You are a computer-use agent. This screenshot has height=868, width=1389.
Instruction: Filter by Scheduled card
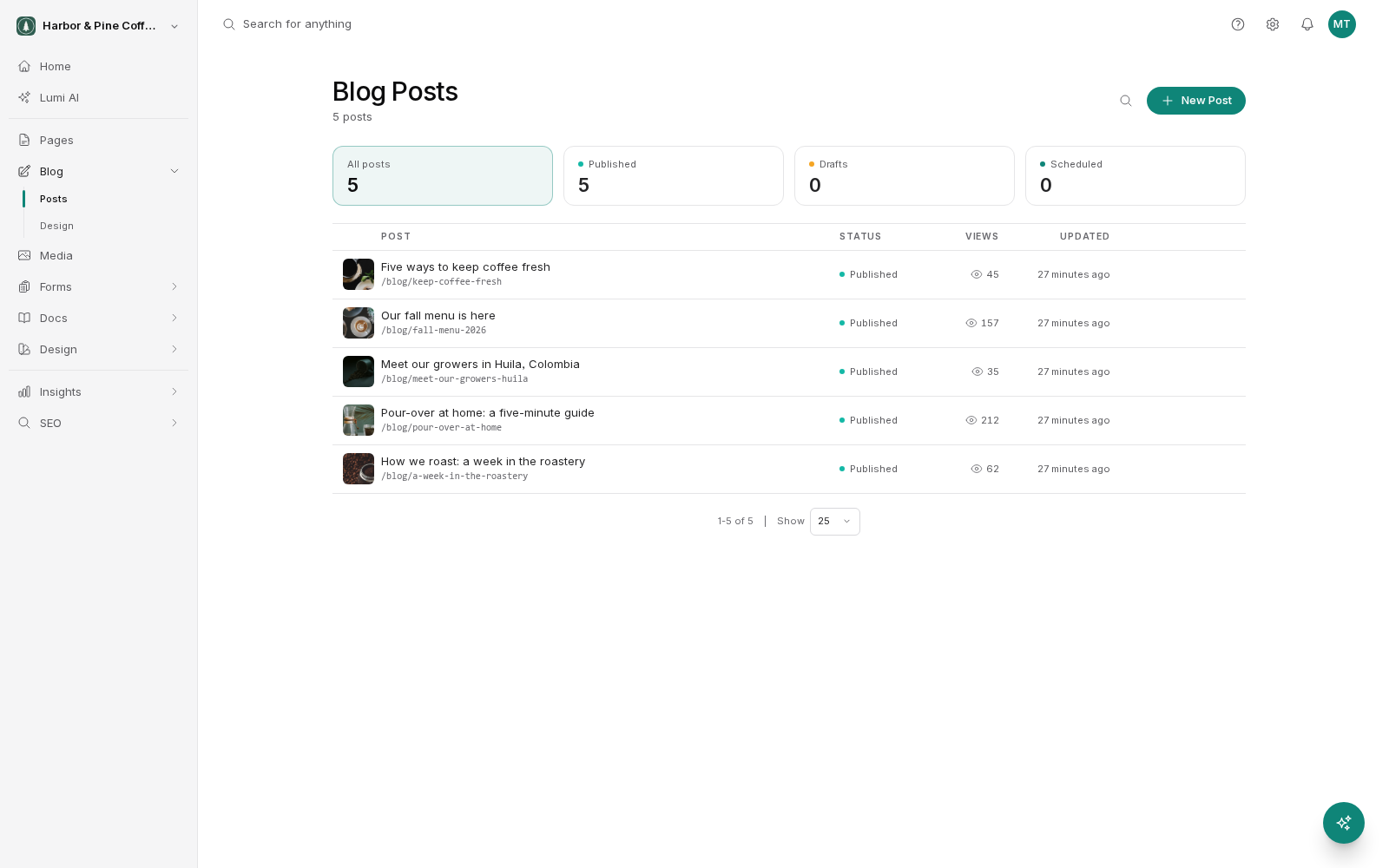1136,175
